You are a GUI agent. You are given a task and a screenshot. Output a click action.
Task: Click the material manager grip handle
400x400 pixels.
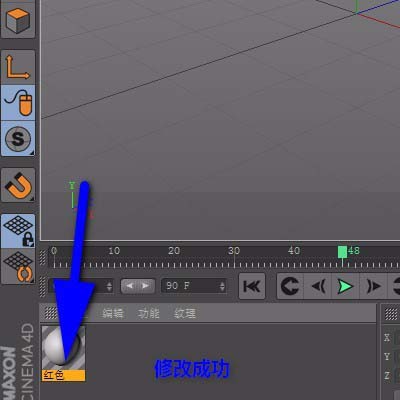tap(51, 313)
